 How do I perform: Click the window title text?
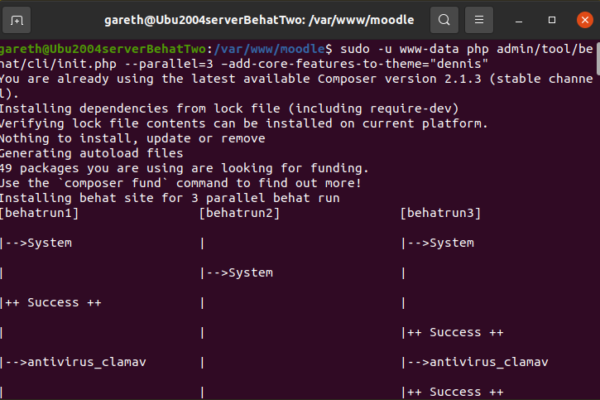(259, 20)
